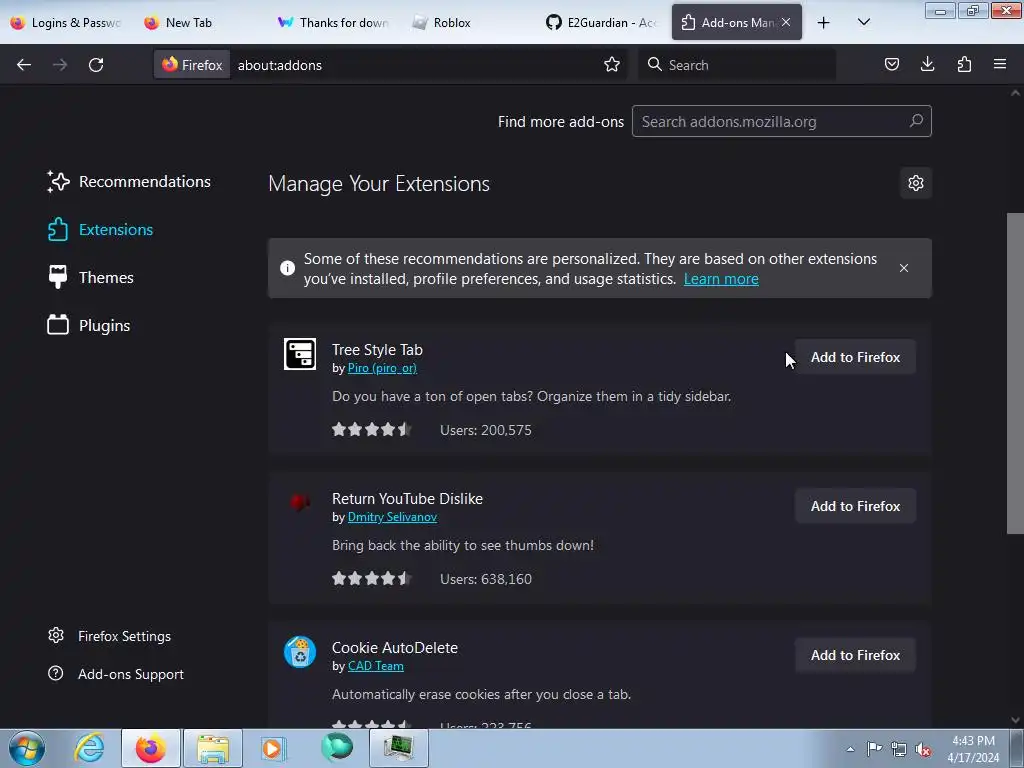Open the Downloads panel icon
Viewport: 1024px width, 768px height.
click(927, 65)
